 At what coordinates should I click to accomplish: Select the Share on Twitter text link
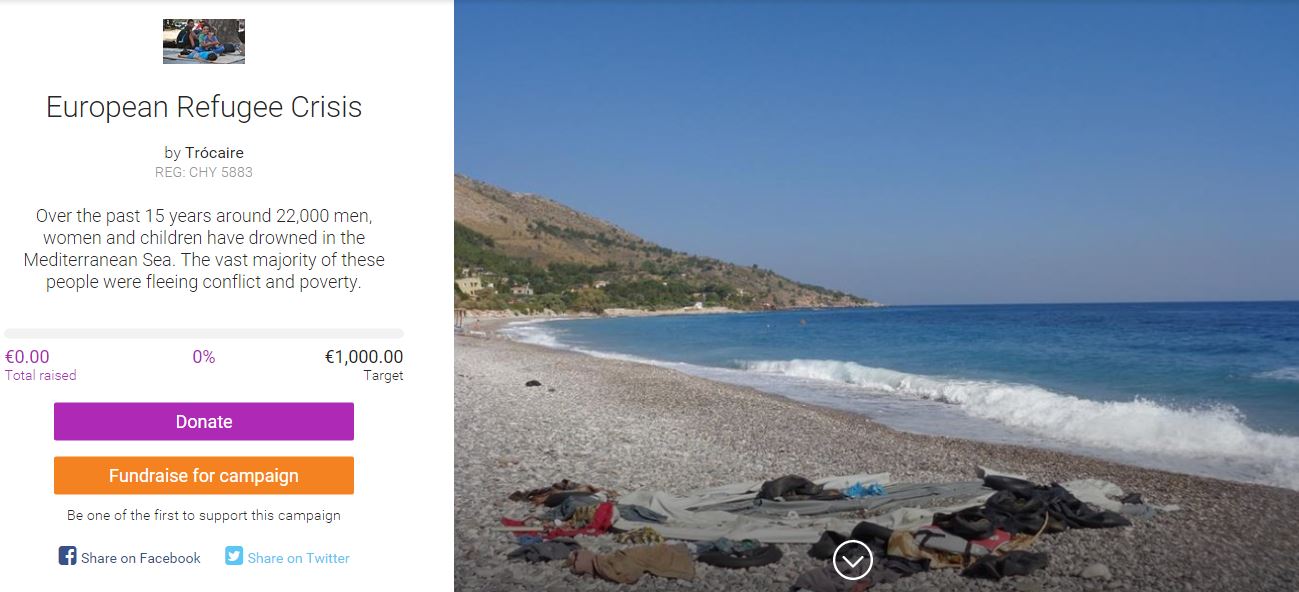coord(299,558)
